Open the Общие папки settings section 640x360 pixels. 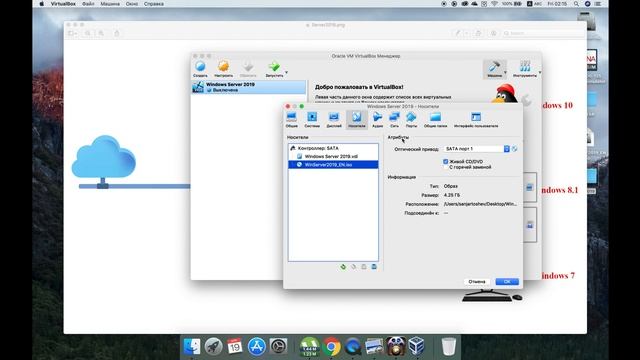tap(435, 120)
